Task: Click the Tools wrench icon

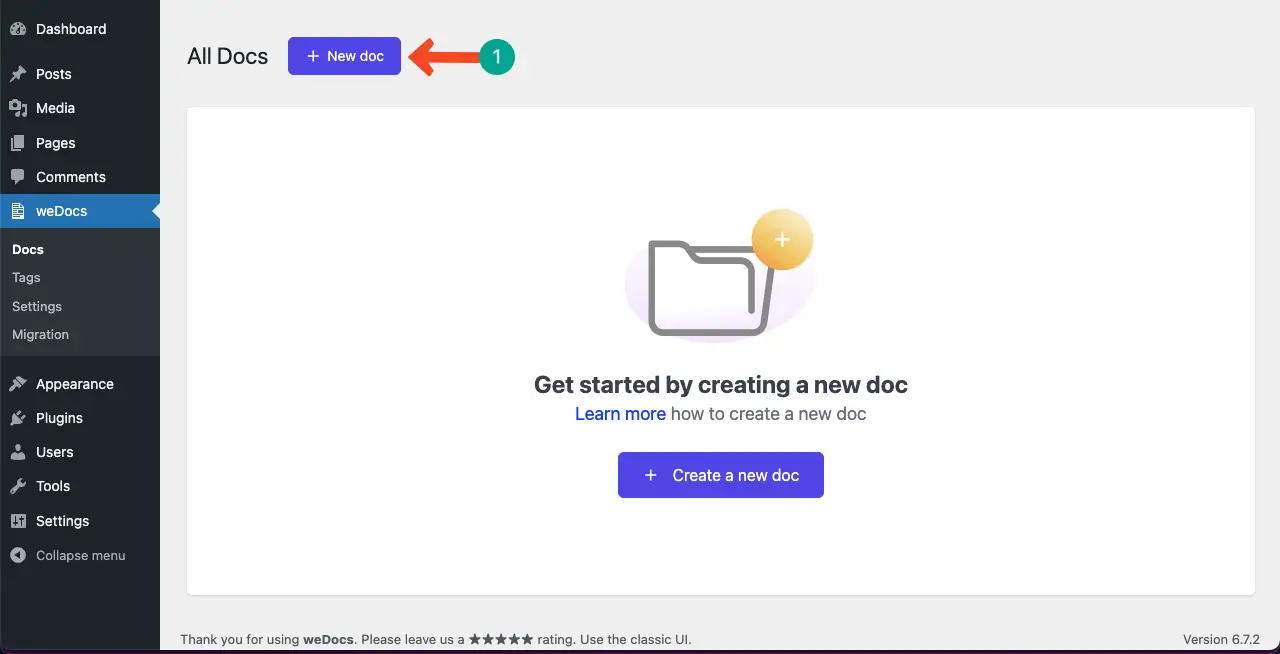Action: (18, 486)
